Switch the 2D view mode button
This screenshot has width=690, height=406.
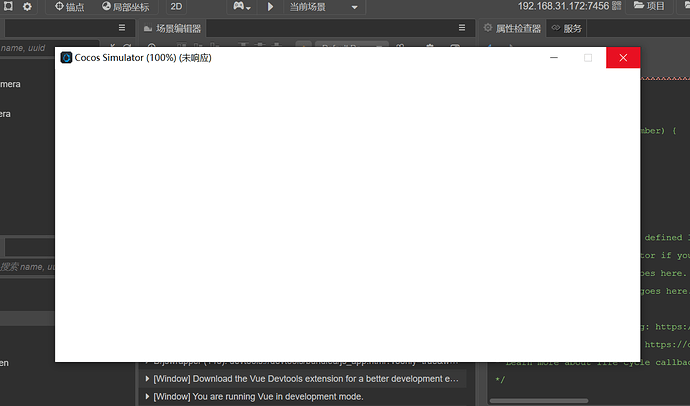[x=176, y=7]
